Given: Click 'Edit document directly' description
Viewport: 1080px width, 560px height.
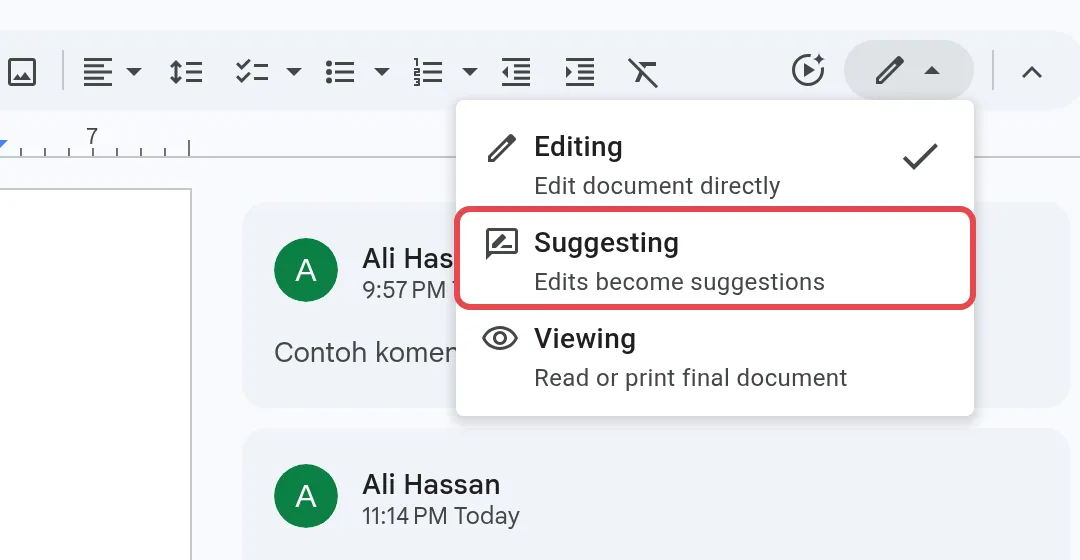Looking at the screenshot, I should tap(657, 186).
